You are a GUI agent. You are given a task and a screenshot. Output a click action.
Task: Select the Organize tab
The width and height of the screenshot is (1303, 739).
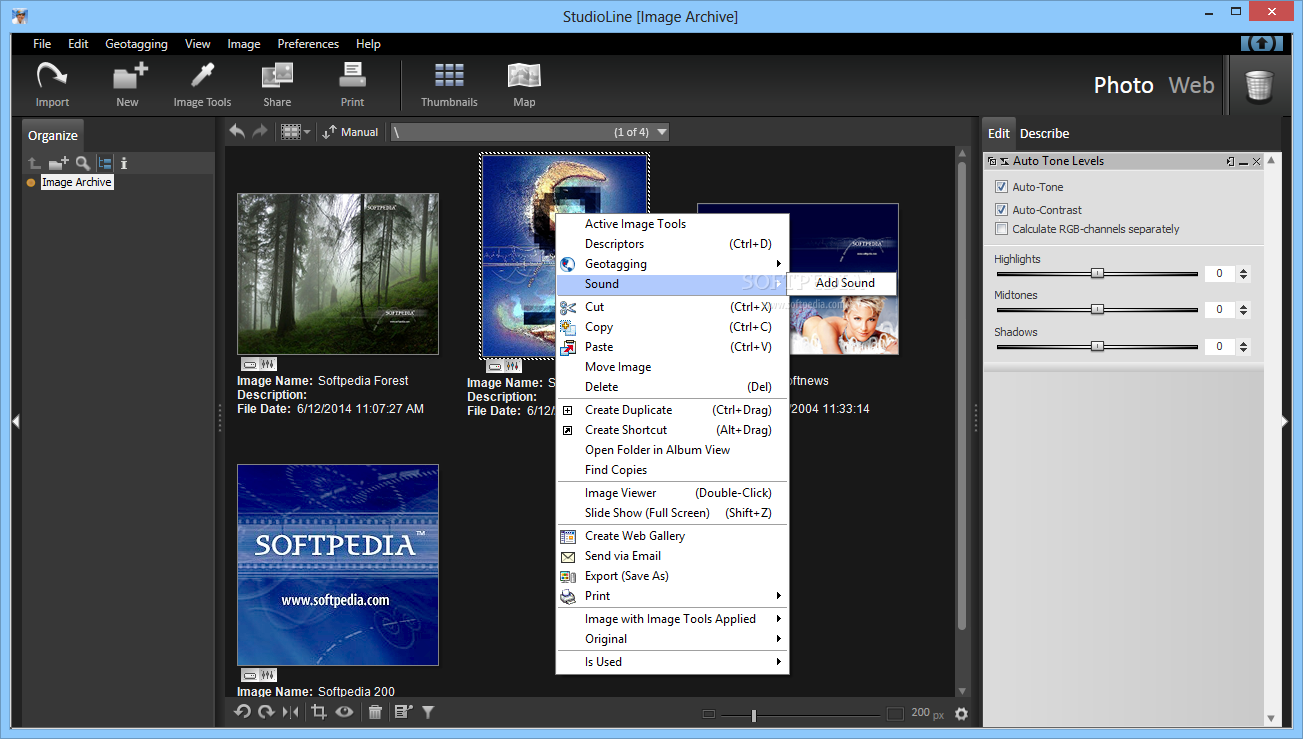click(53, 135)
